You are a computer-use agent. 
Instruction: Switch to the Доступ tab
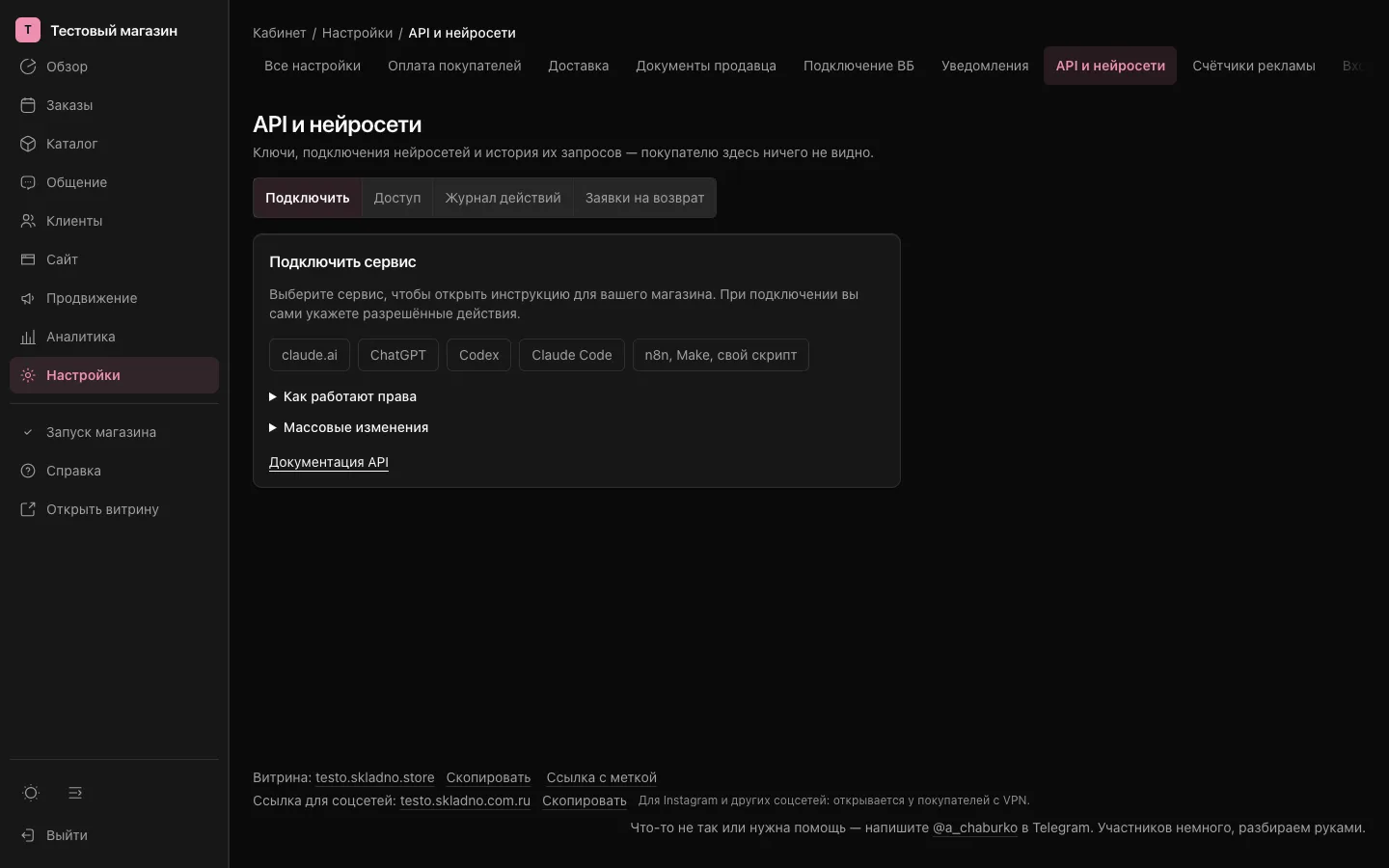click(397, 198)
